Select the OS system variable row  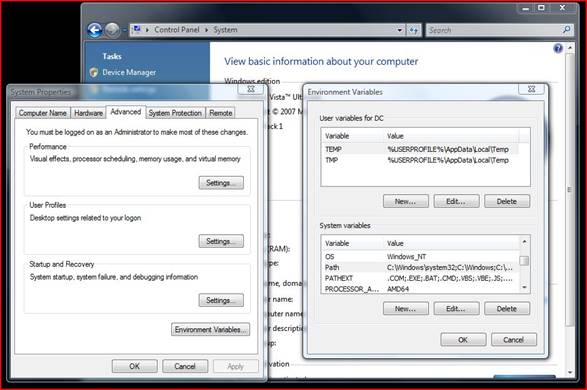click(x=420, y=257)
